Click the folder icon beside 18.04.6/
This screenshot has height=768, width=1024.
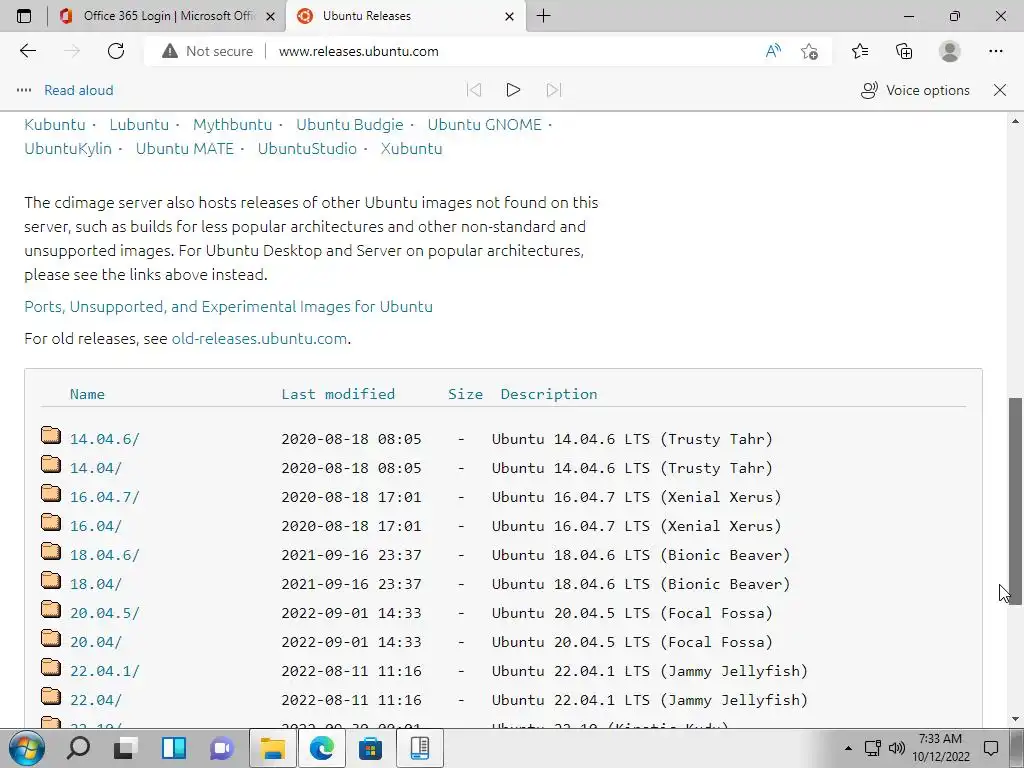[x=51, y=551]
